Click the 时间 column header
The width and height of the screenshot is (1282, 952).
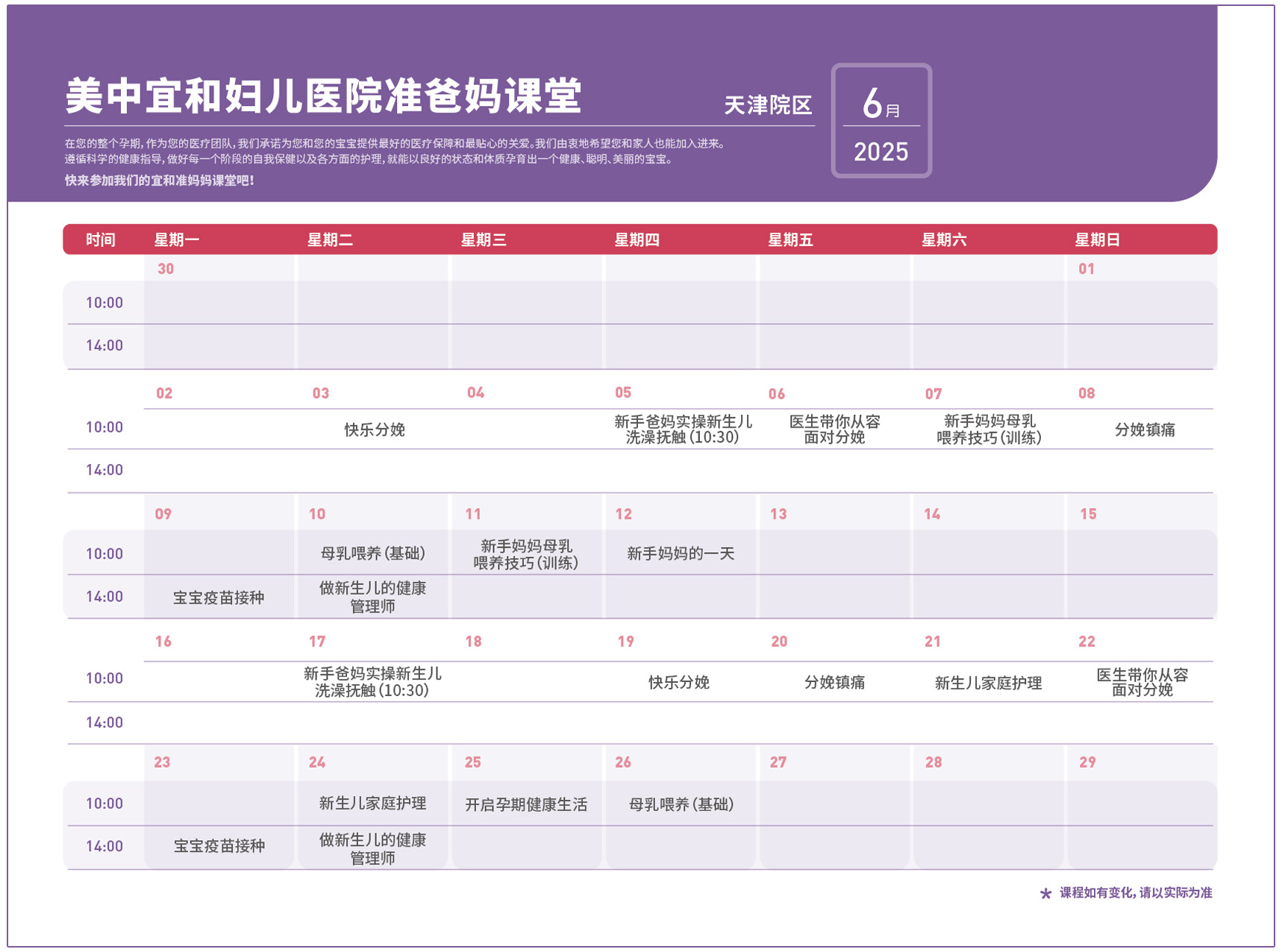101,239
